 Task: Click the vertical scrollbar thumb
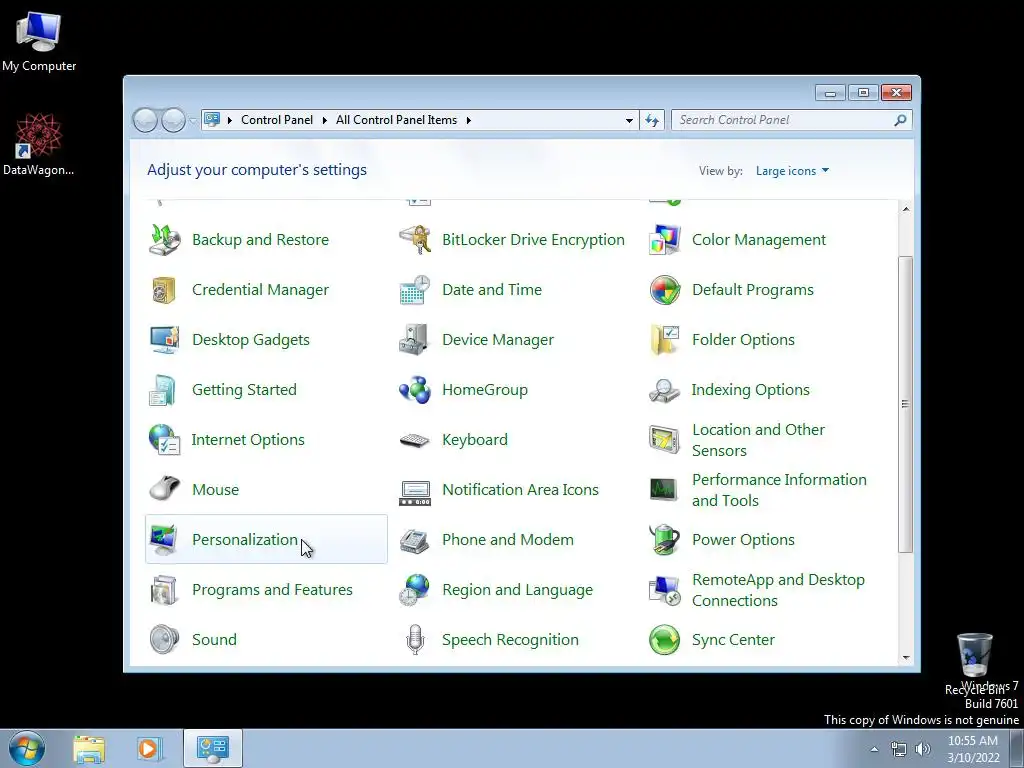(905, 405)
